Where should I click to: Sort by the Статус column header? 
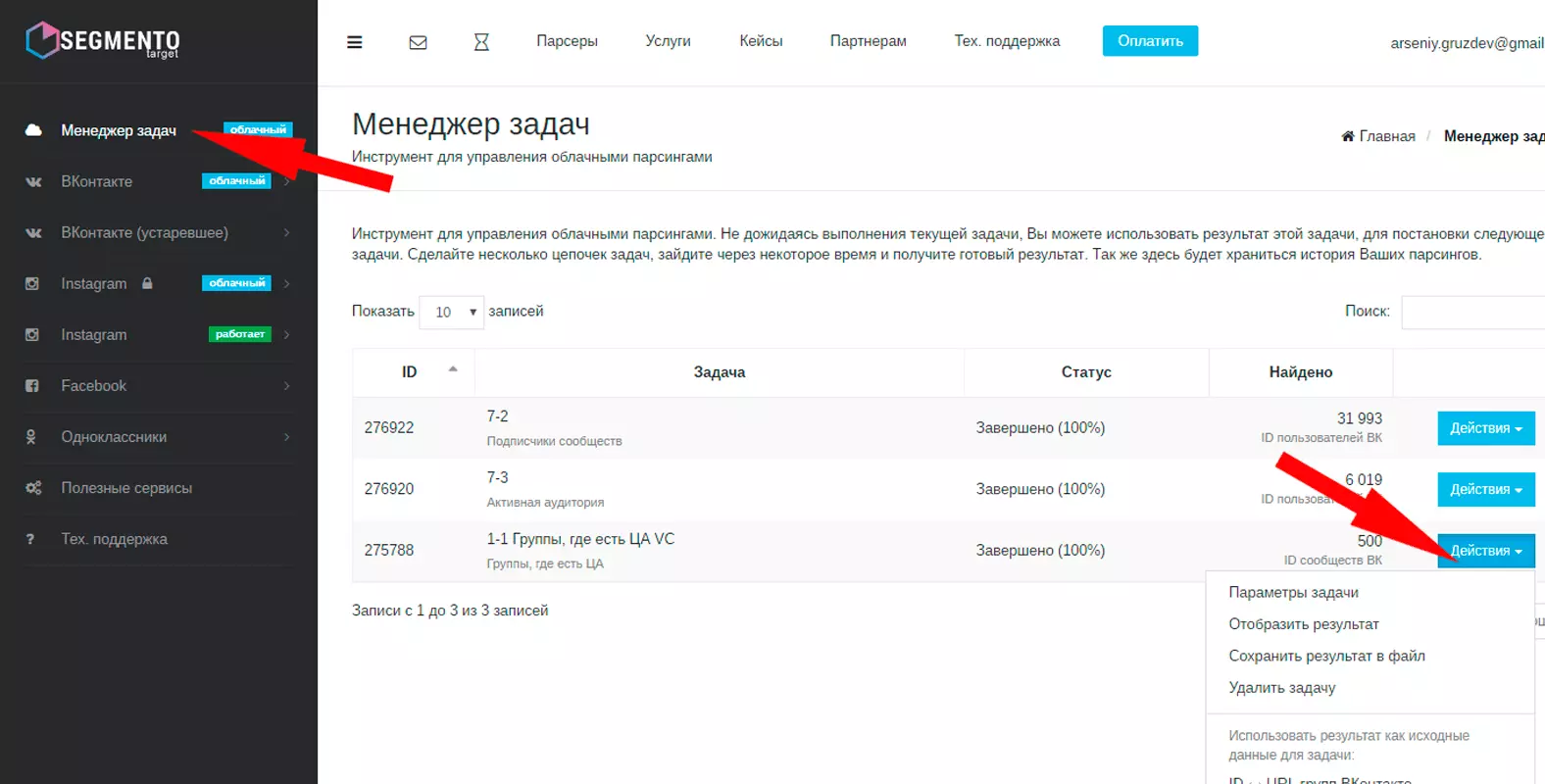click(1086, 372)
